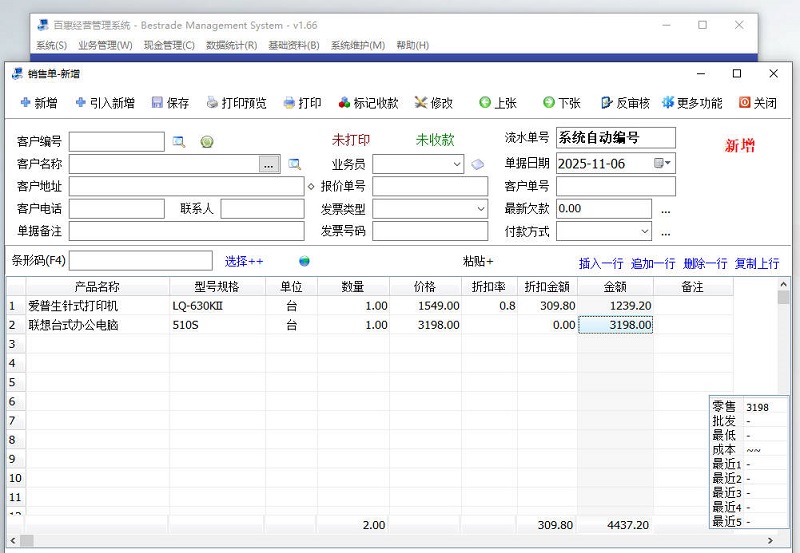Screen dimensions: 800x553
Task: Click the 打印 print button
Action: click(303, 103)
